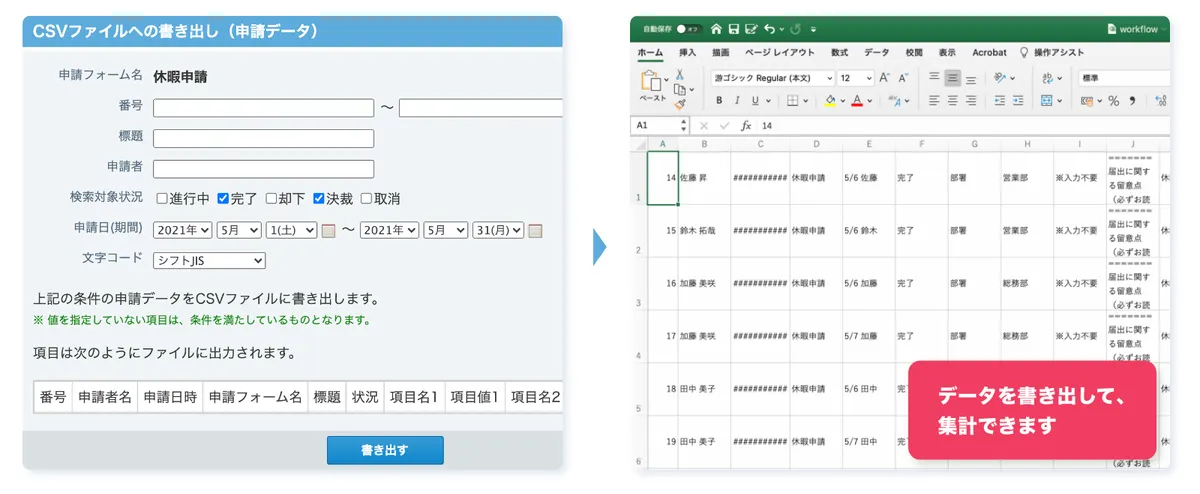The width and height of the screenshot is (1200, 494).
Task: Apply percent style format
Action: pyautogui.click(x=1113, y=100)
